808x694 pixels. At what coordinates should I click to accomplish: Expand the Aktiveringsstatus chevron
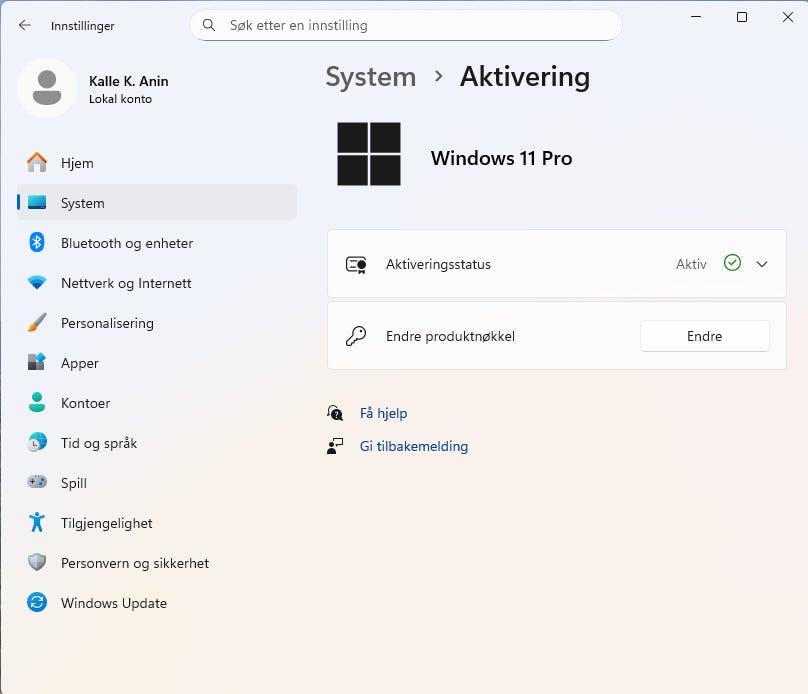click(x=762, y=264)
